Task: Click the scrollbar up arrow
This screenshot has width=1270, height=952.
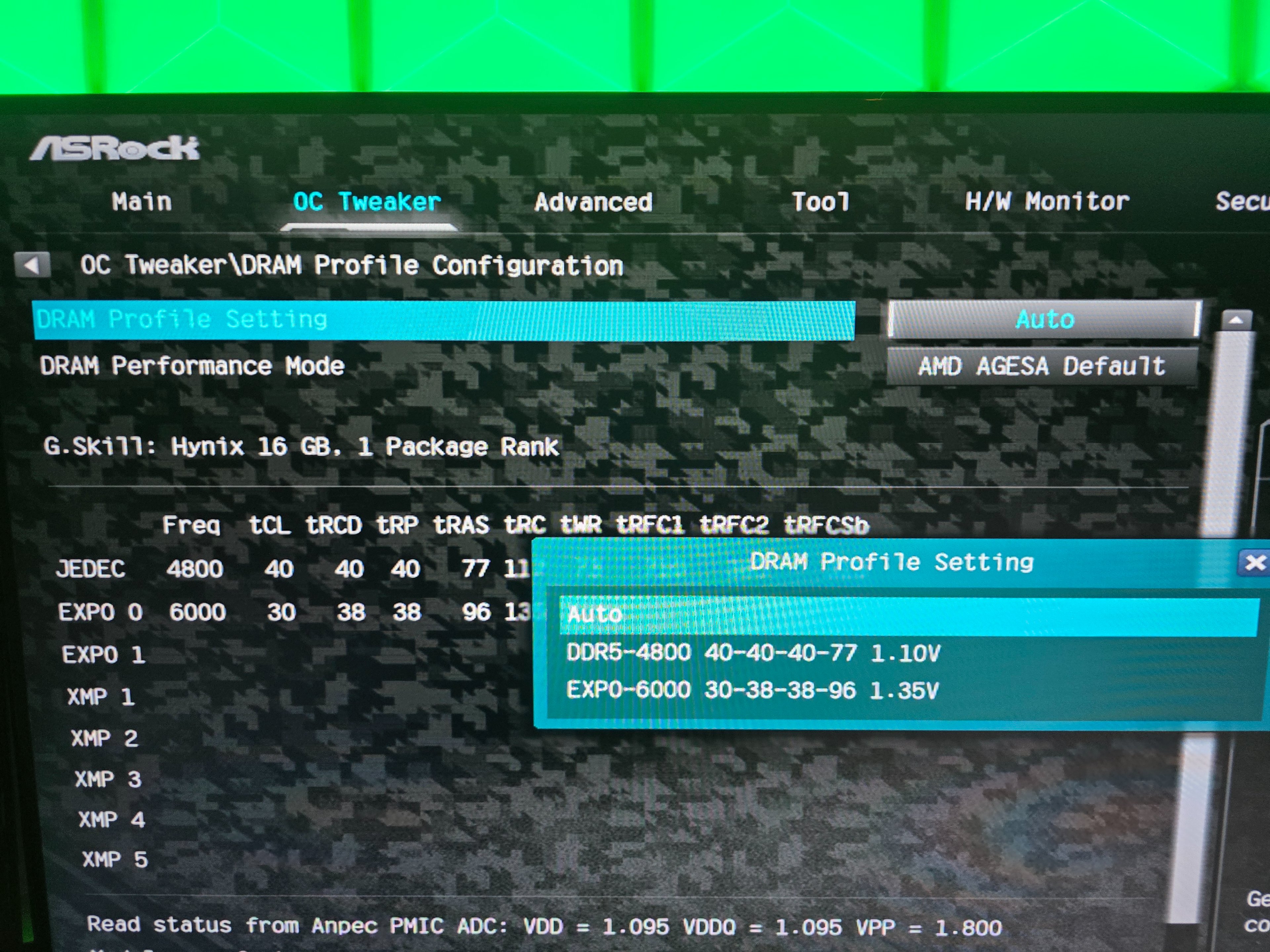Action: 1236,320
